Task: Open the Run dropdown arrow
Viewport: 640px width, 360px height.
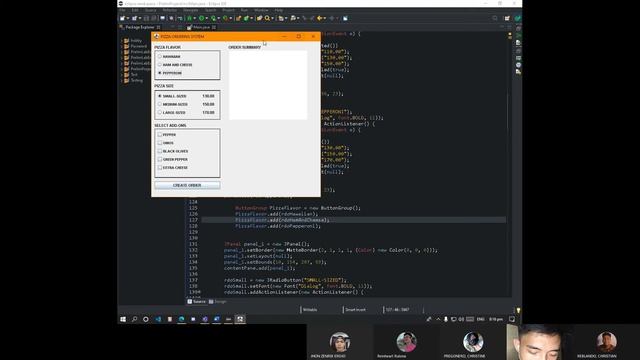Action: click(207, 18)
